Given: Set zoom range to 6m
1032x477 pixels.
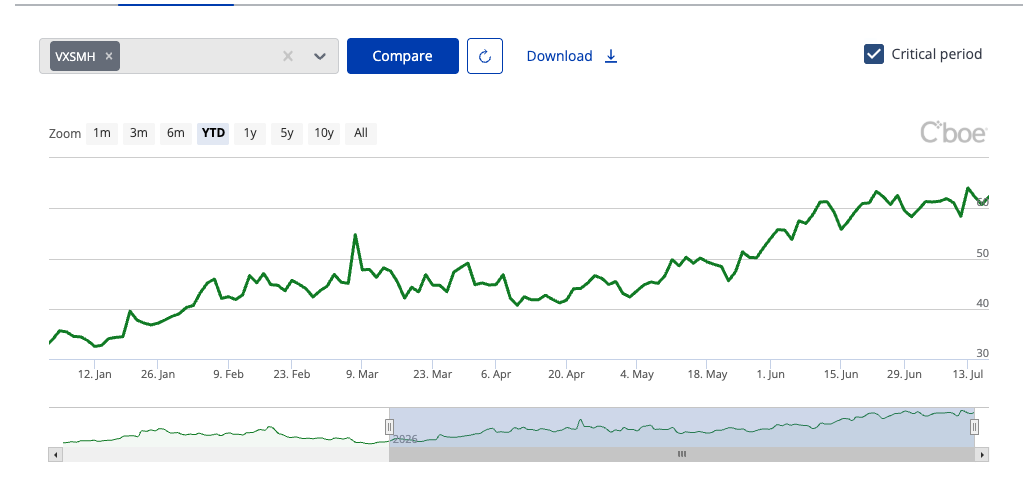Looking at the screenshot, I should coord(175,133).
